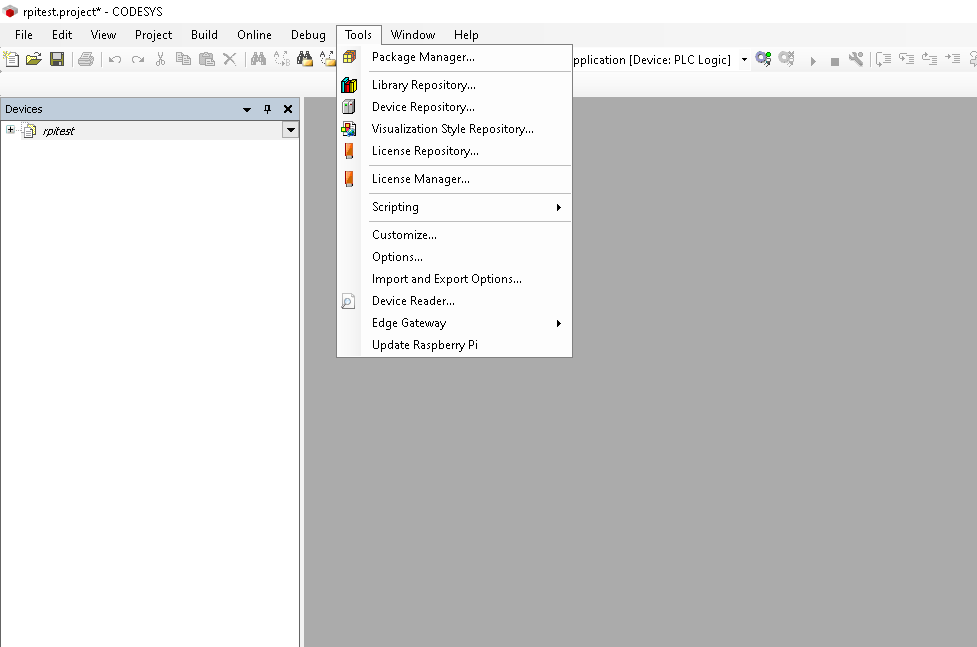The height and width of the screenshot is (647, 977).
Task: Click the CODESYS logo in title bar
Action: coord(10,12)
